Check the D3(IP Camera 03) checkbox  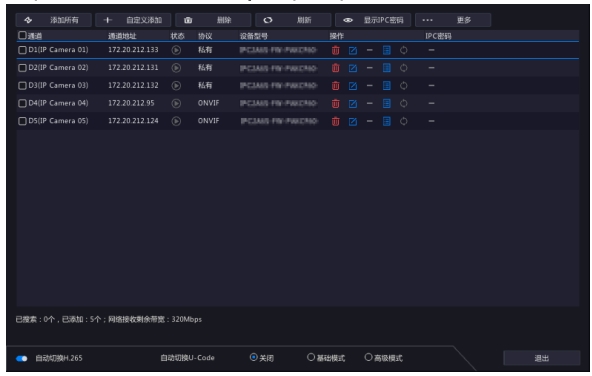click(22, 86)
